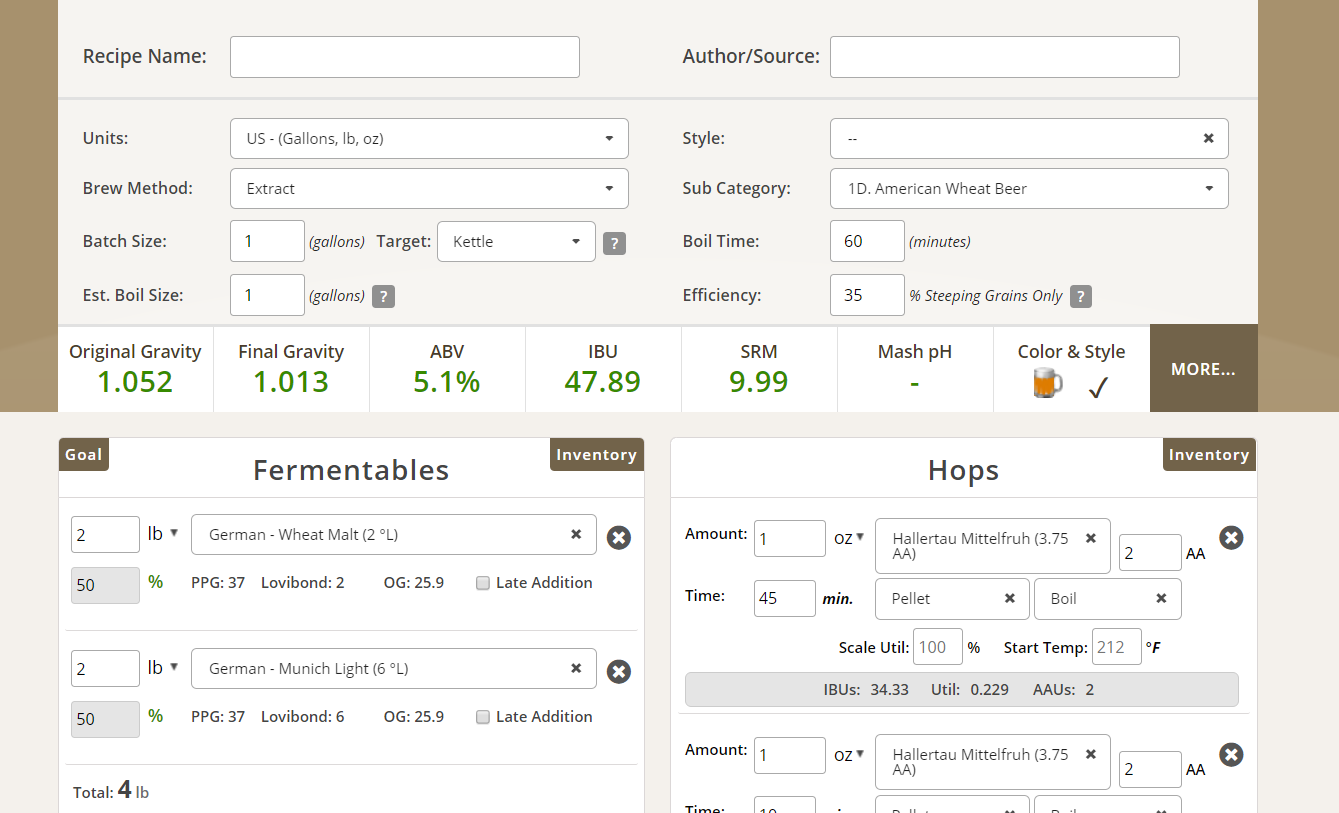Click the first hop AA field

pos(1150,553)
